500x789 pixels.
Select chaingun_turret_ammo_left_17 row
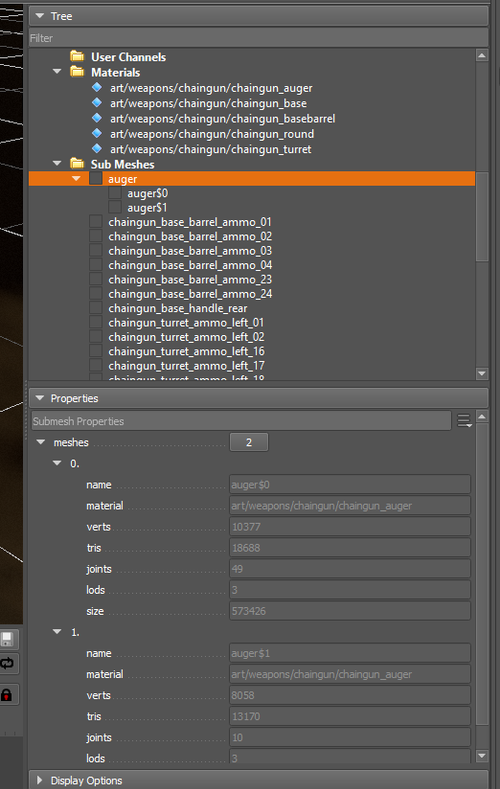pyautogui.click(x=187, y=365)
